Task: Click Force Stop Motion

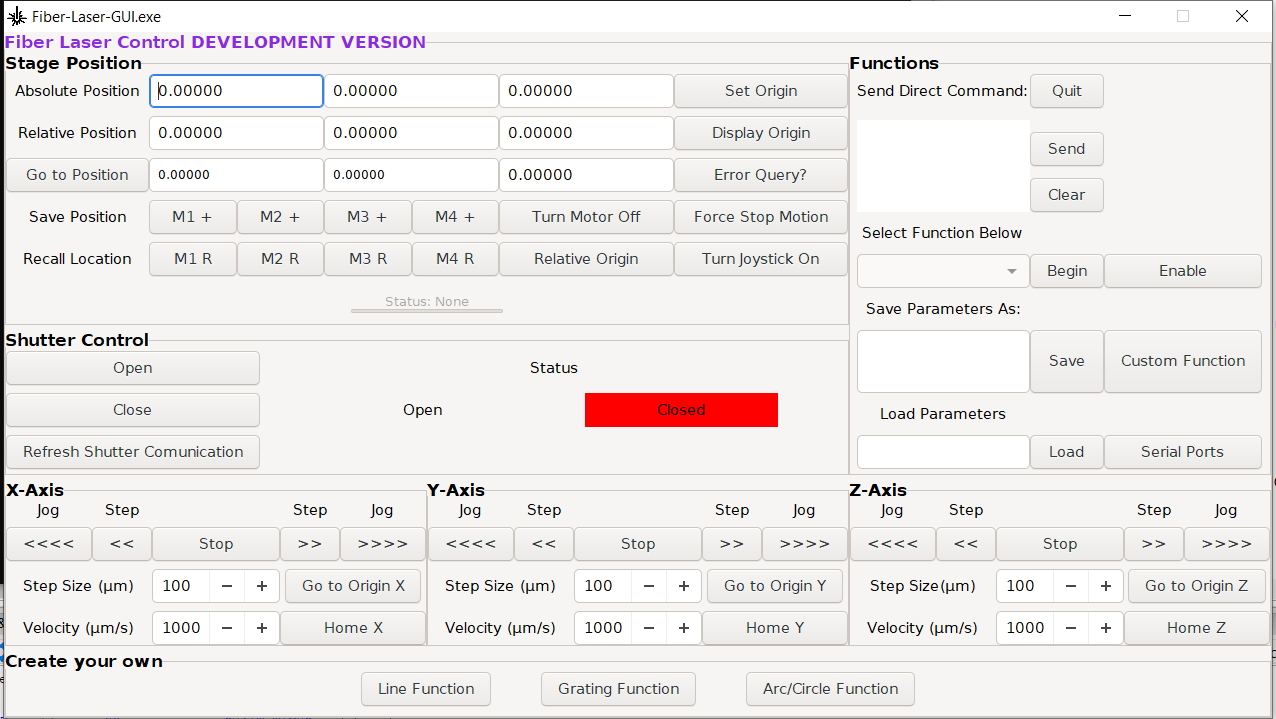Action: click(760, 217)
